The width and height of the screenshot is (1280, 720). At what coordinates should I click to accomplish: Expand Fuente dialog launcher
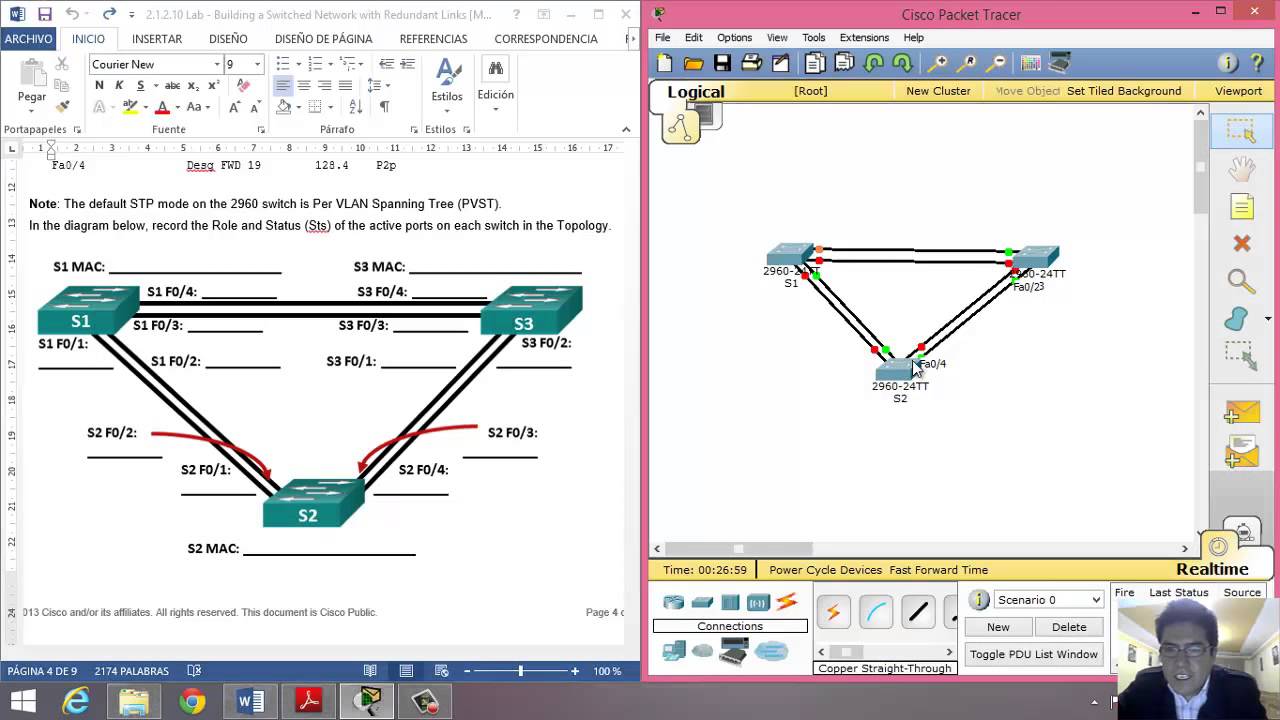pos(261,130)
